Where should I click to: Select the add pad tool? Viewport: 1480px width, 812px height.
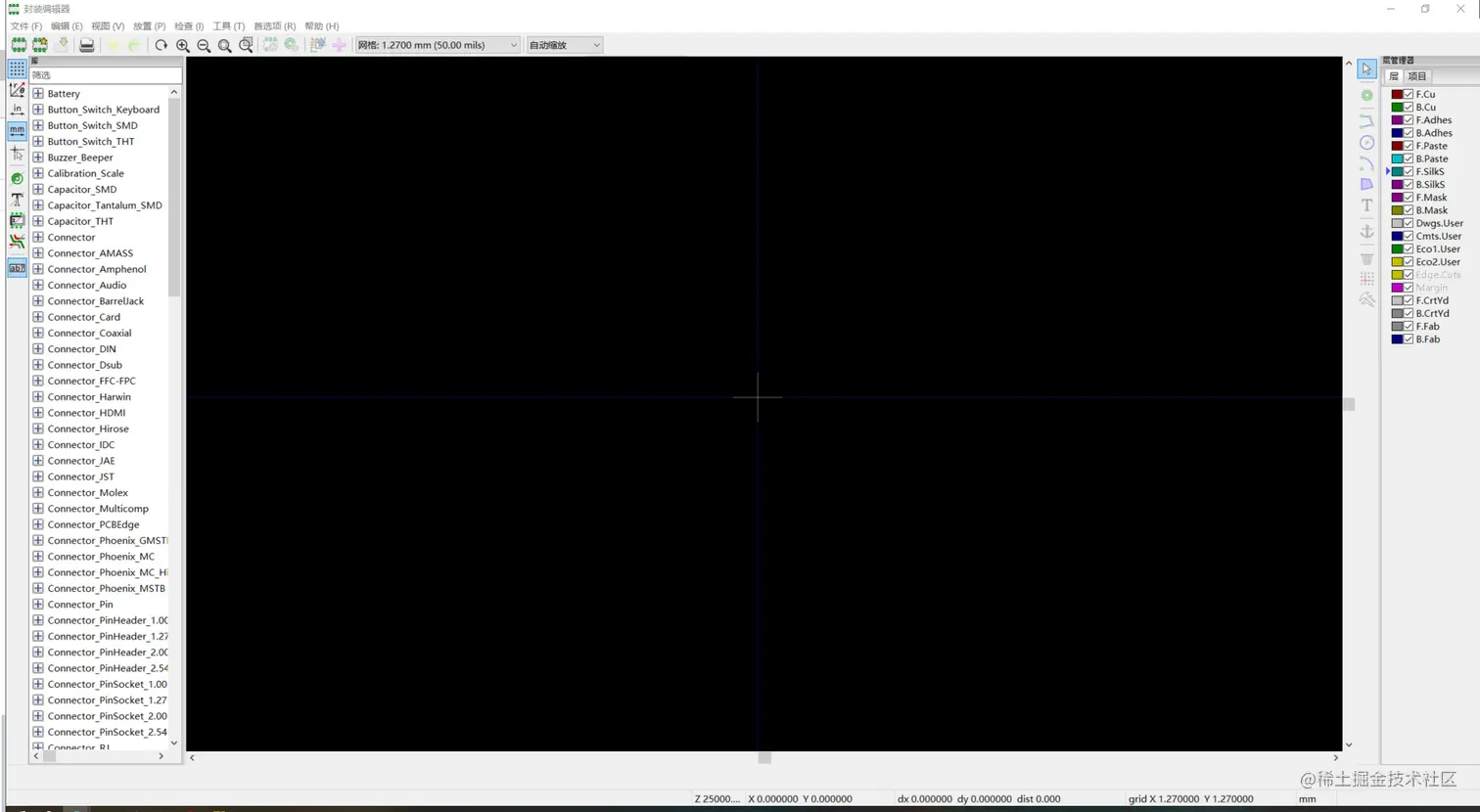pyautogui.click(x=1366, y=95)
